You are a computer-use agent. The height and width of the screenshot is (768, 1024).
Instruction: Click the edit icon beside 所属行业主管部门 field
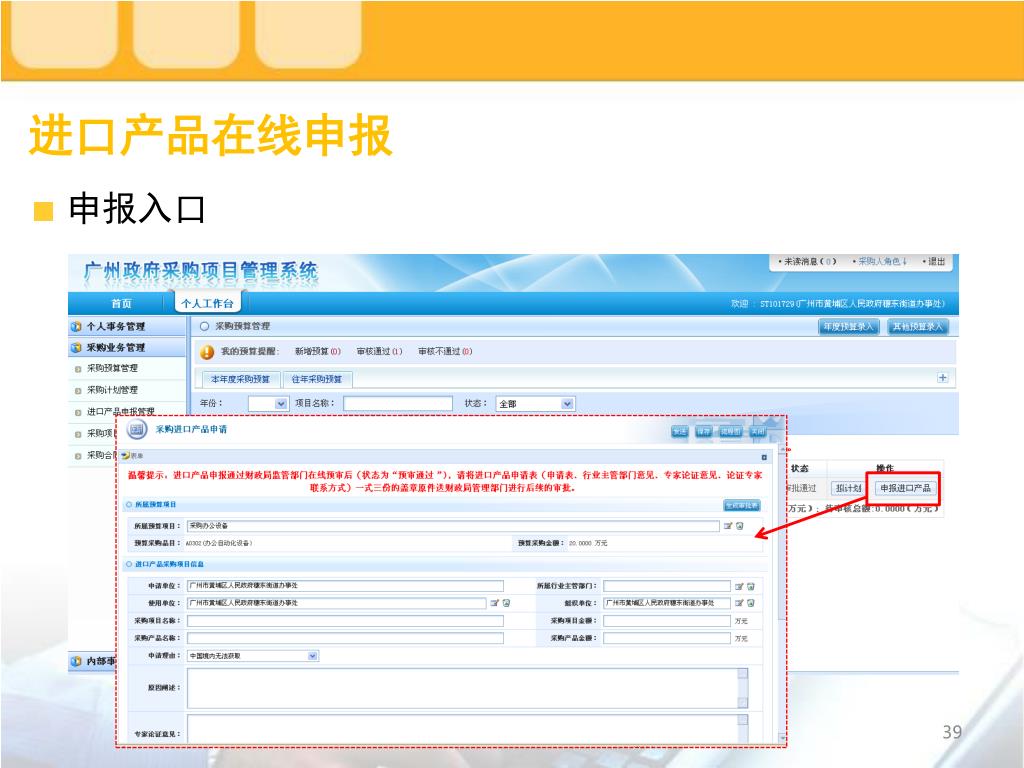[x=739, y=586]
